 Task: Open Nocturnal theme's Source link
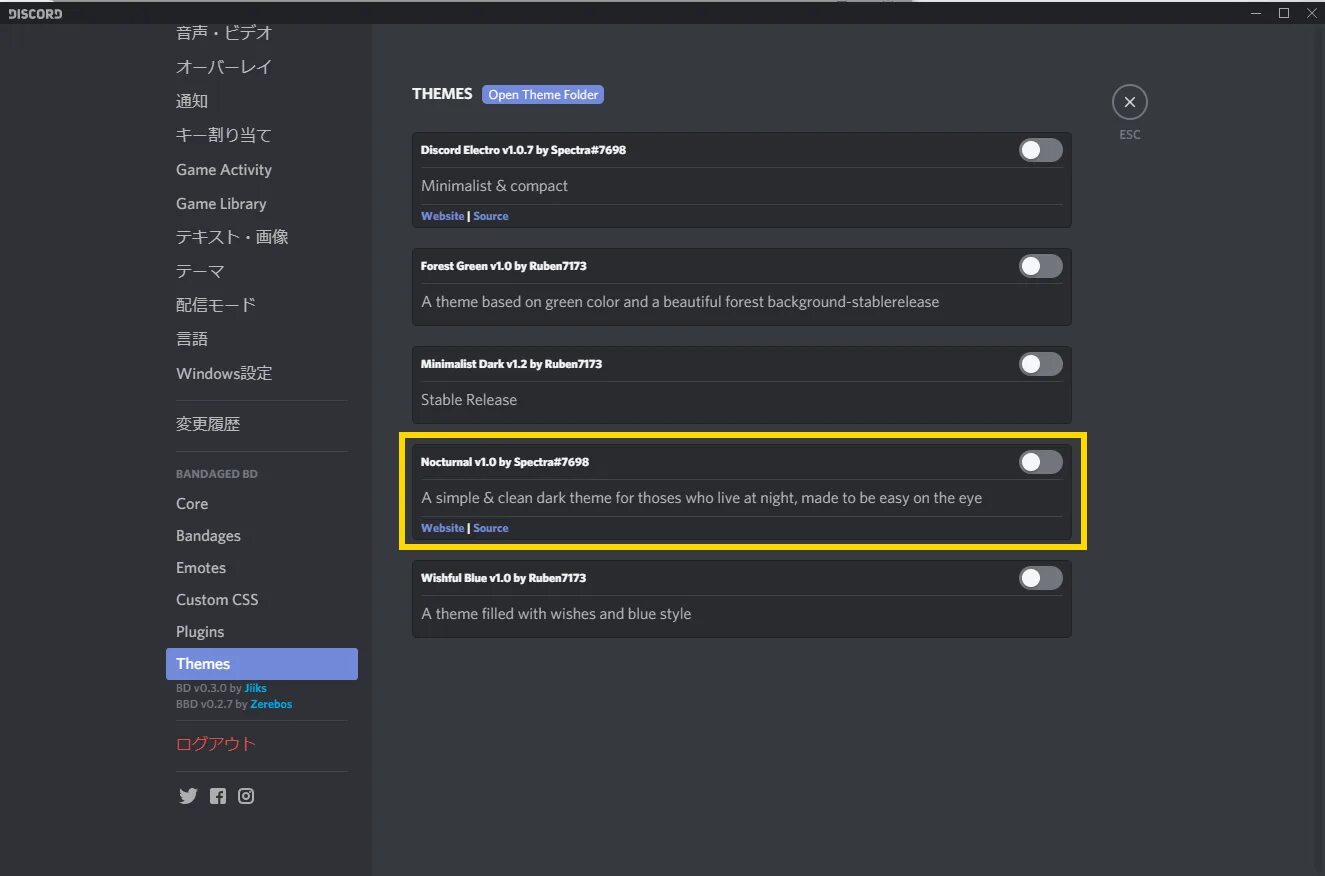tap(491, 528)
